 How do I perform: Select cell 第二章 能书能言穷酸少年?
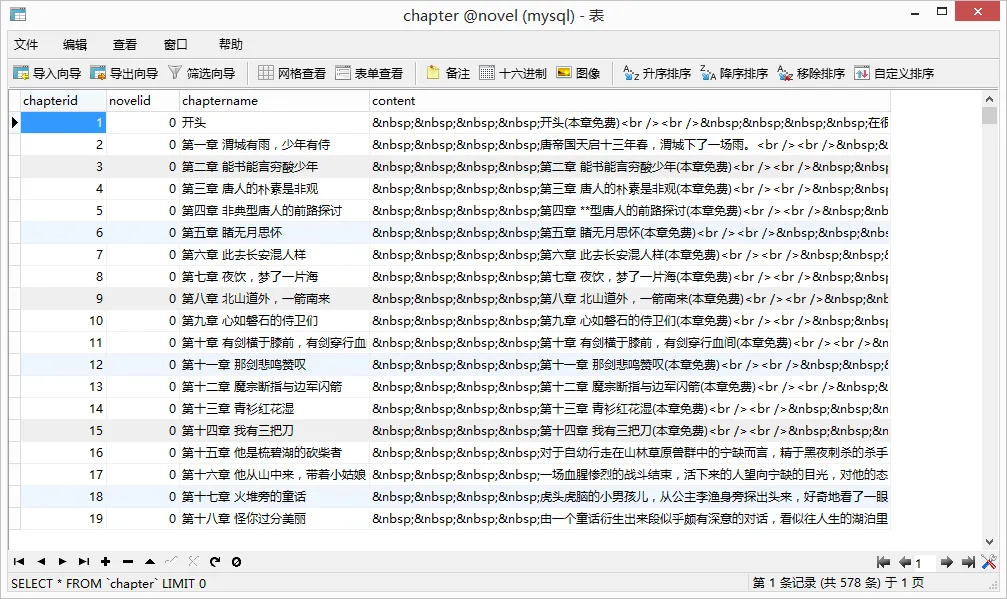tap(274, 166)
